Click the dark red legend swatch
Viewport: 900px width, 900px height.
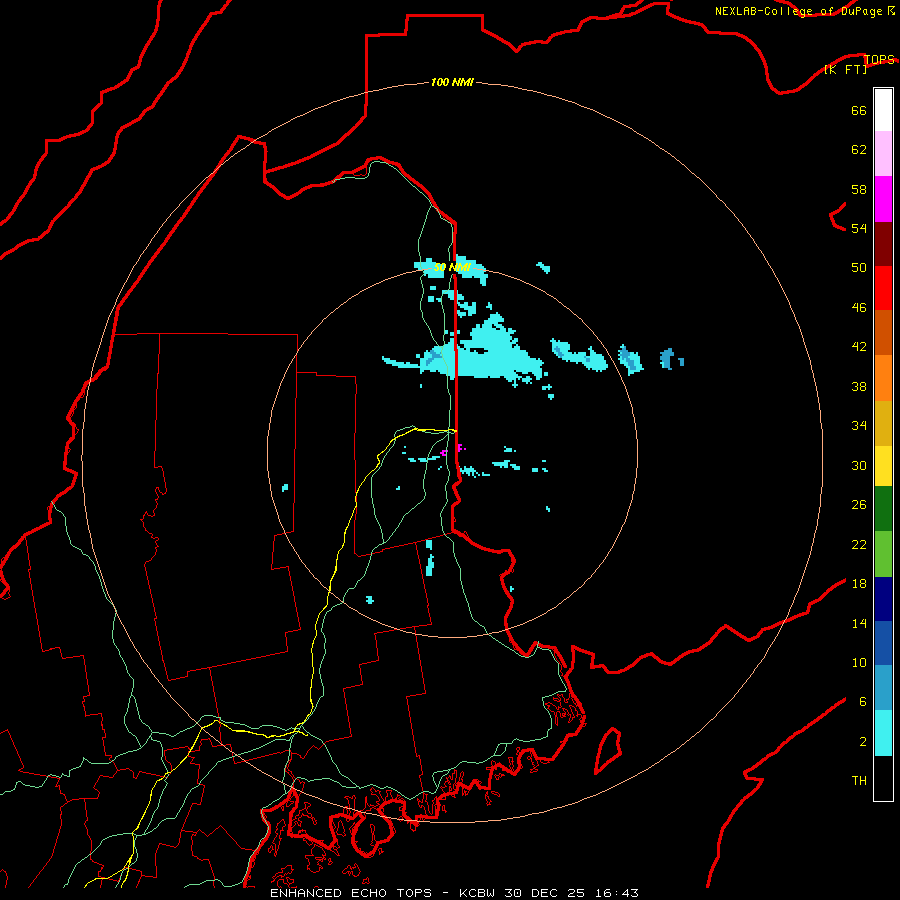pos(883,244)
